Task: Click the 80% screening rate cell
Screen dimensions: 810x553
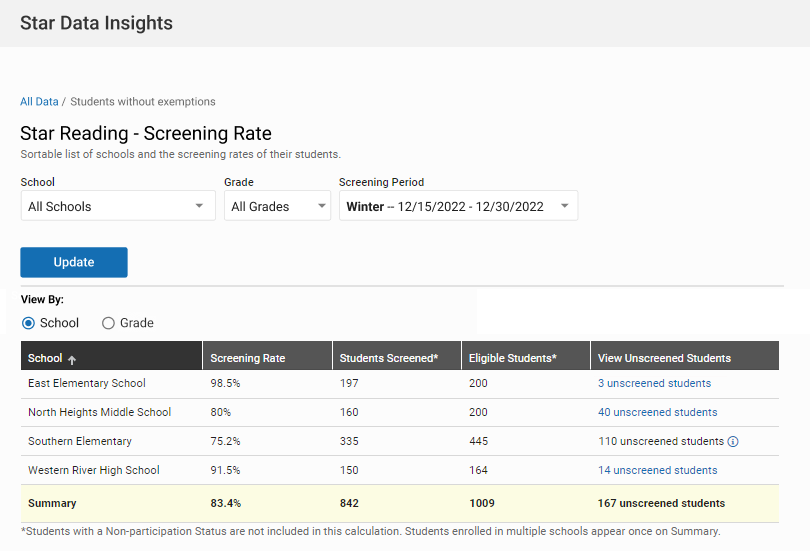Action: 221,412
